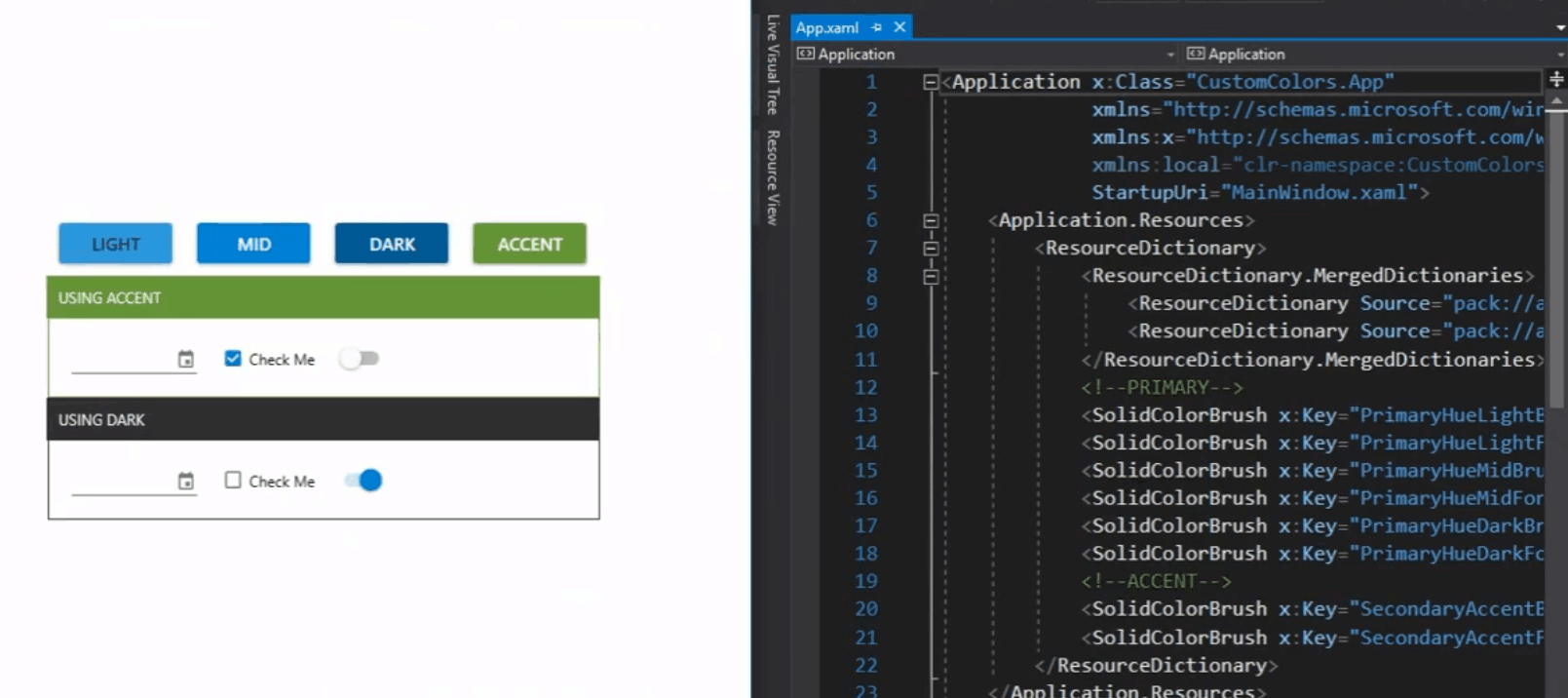Open calendar icon in Using Dark section

click(185, 482)
